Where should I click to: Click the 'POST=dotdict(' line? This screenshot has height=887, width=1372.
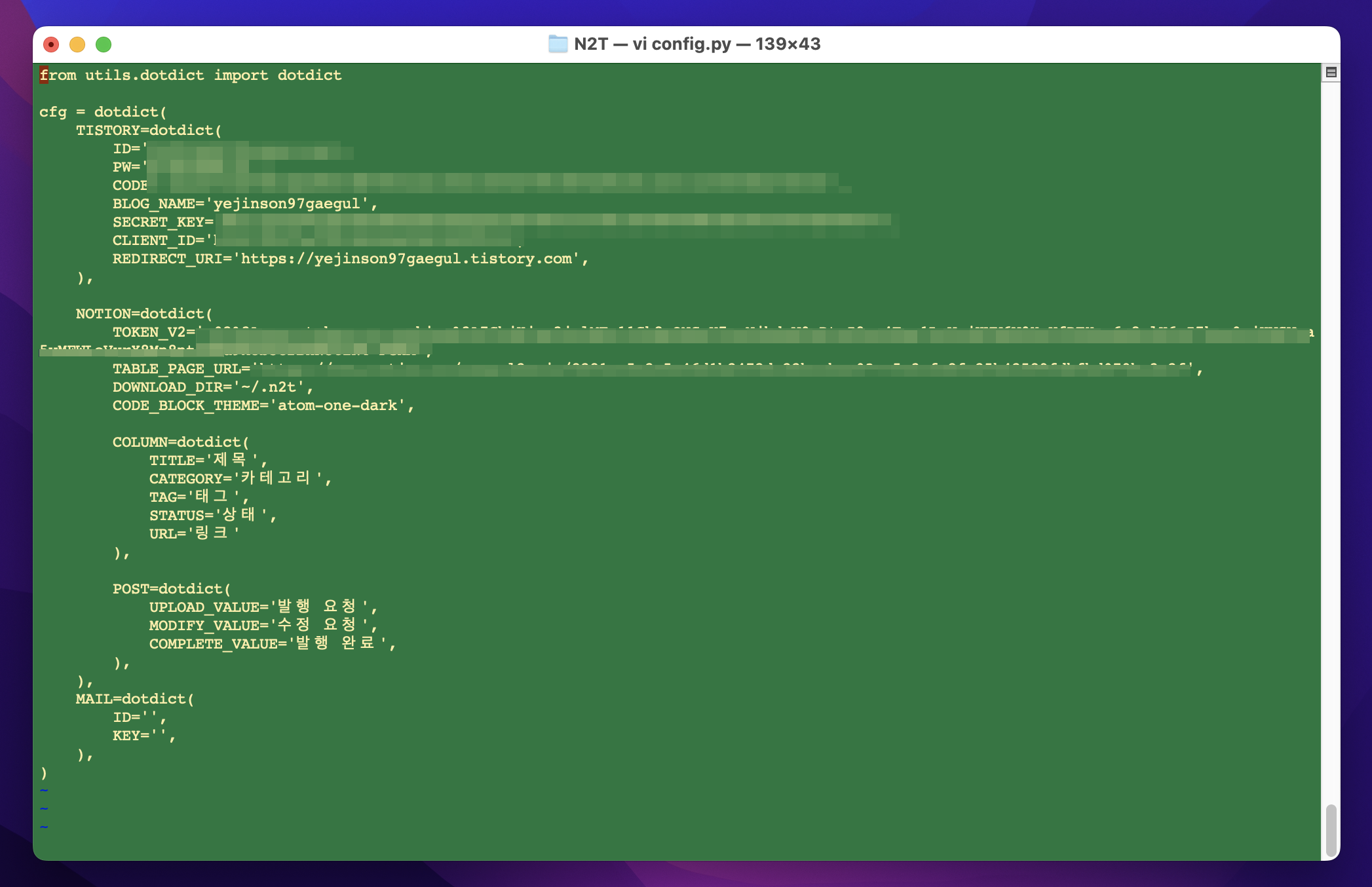pos(172,589)
